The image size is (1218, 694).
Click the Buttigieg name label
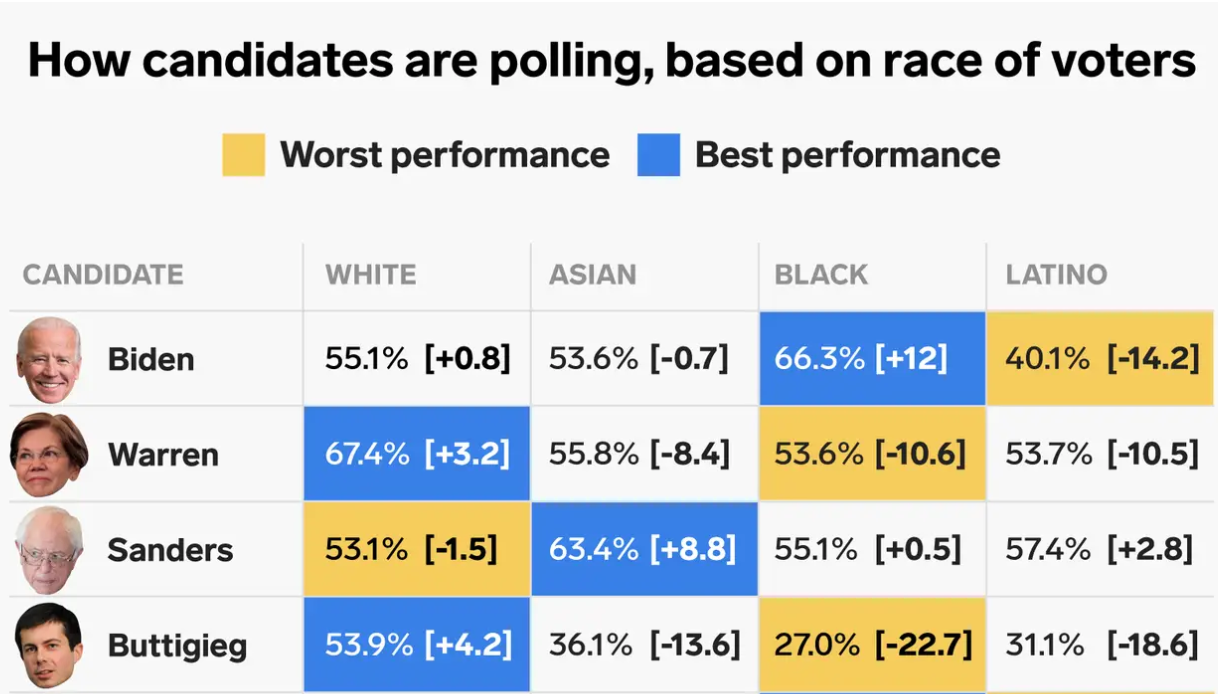click(177, 646)
